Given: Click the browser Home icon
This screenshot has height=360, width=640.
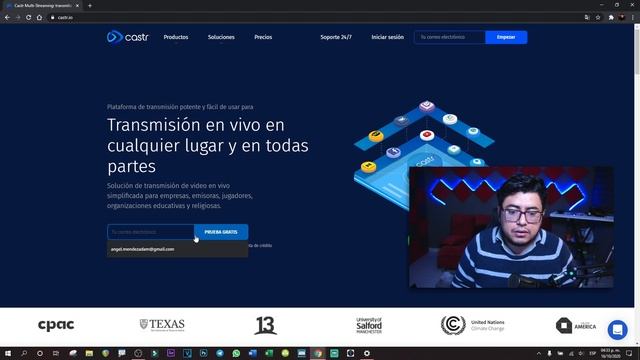Looking at the screenshot, I should 39,18.
